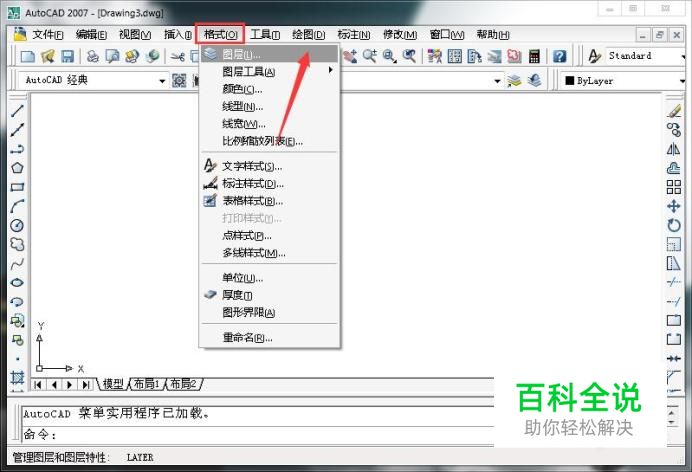Select the Mirror modify tool
692x472 pixels.
673,149
